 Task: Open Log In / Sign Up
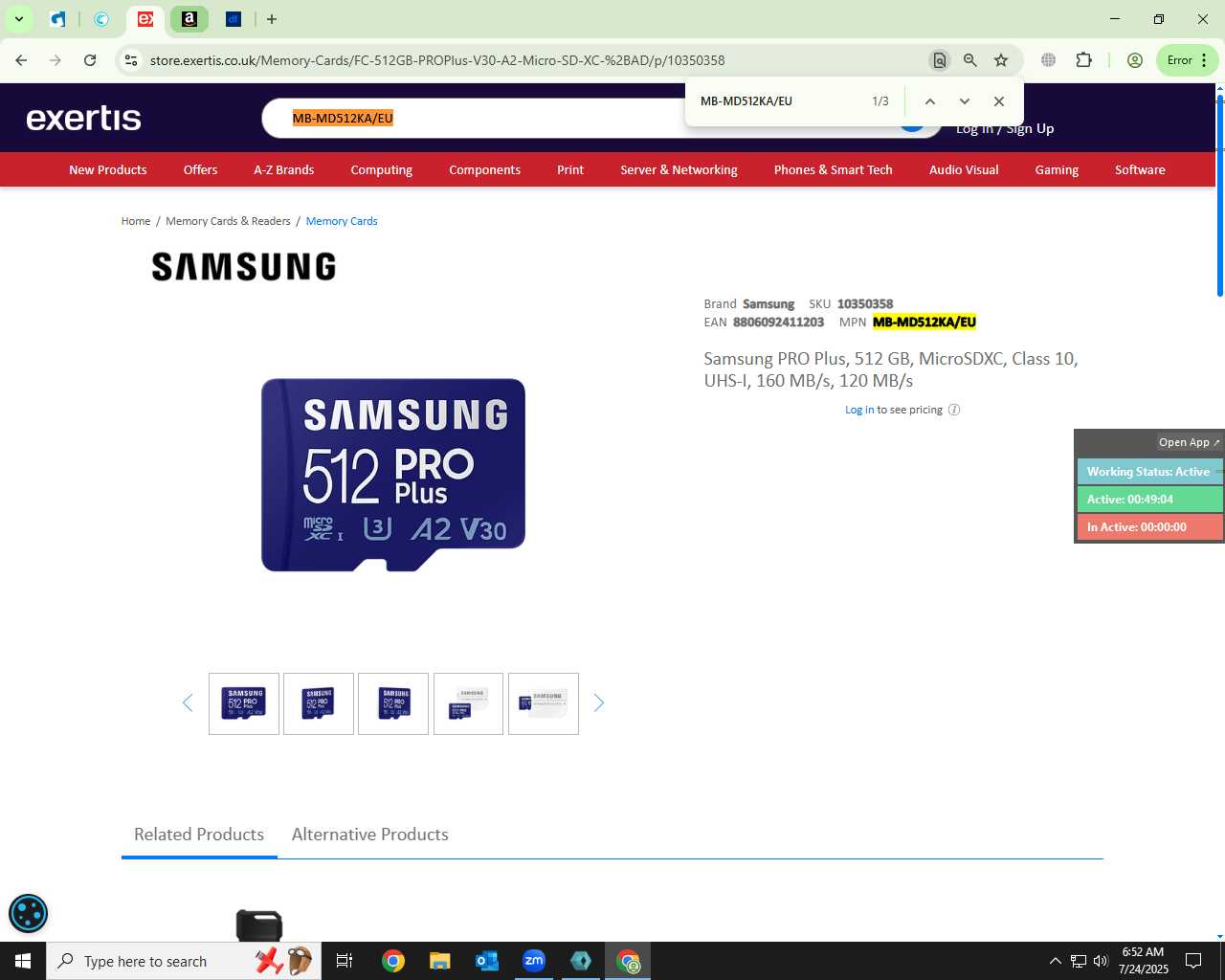[x=1005, y=128]
